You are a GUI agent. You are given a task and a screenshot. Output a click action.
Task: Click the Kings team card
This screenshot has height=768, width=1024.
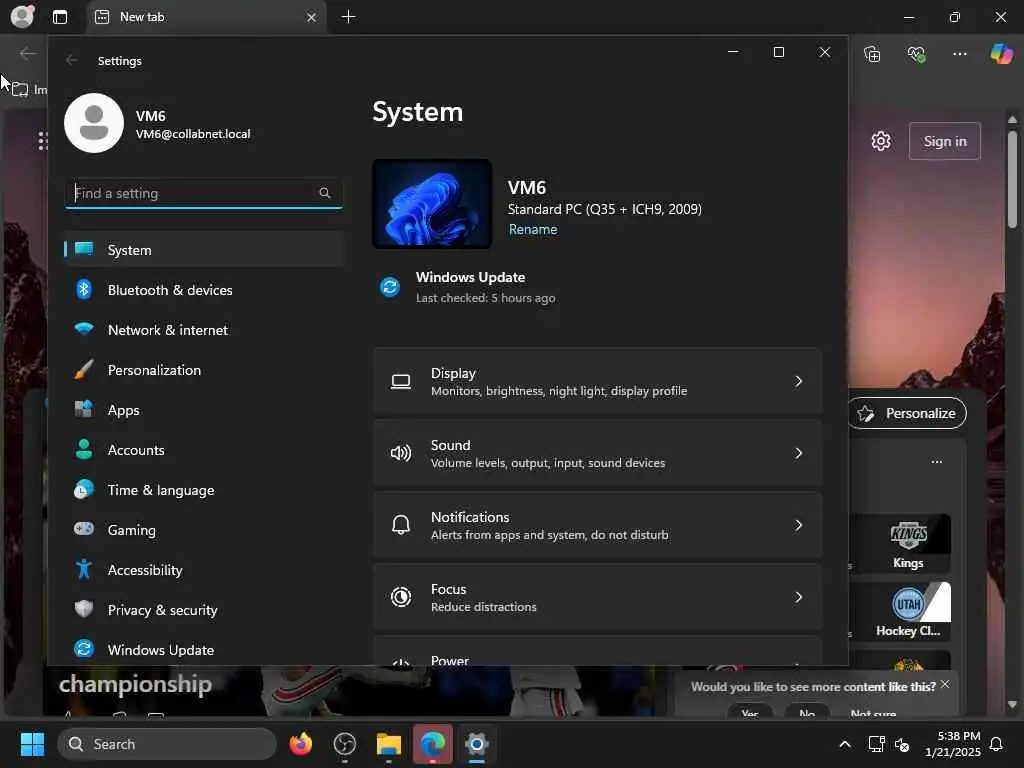pyautogui.click(x=908, y=543)
